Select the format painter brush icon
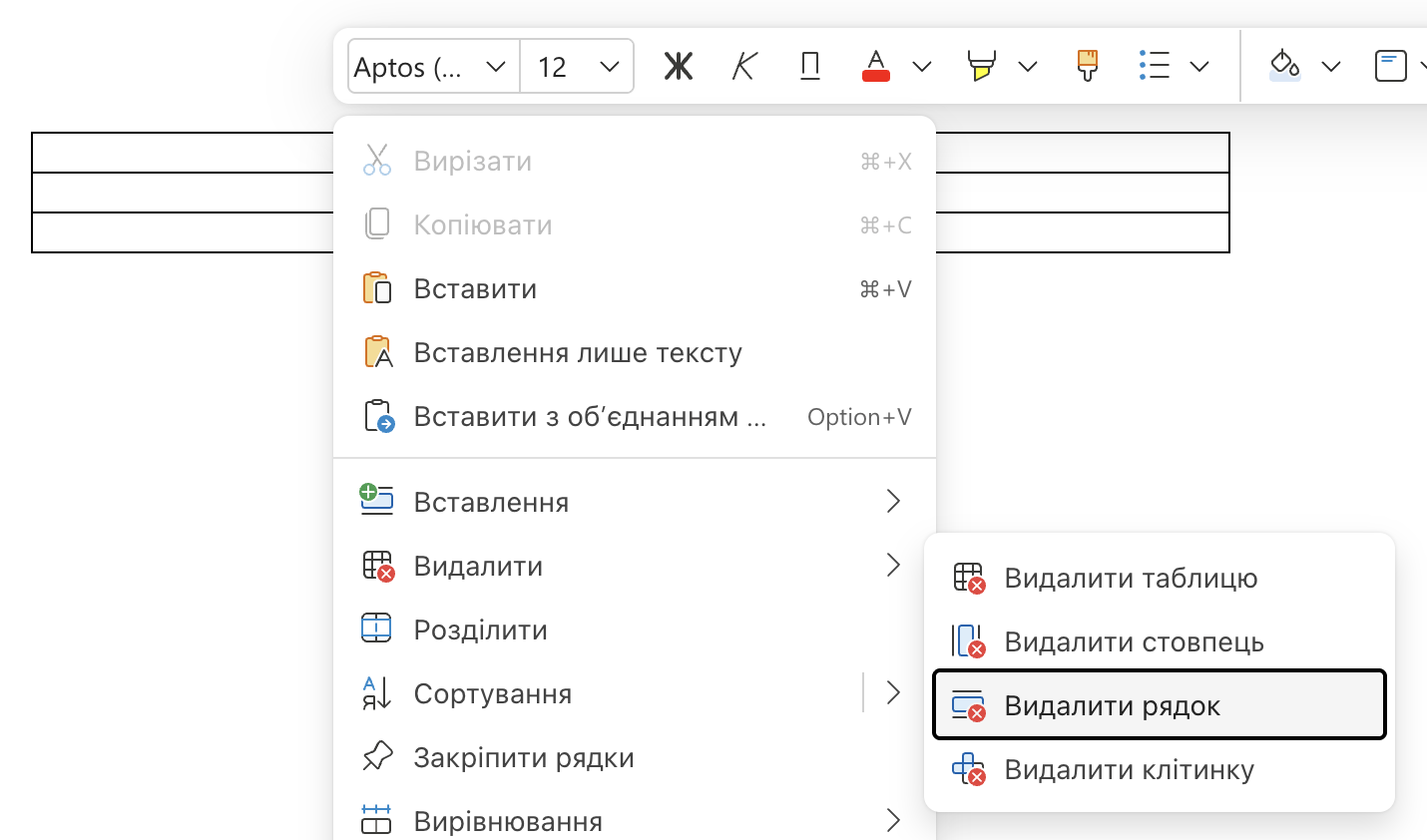This screenshot has height=840, width=1427. [1088, 67]
